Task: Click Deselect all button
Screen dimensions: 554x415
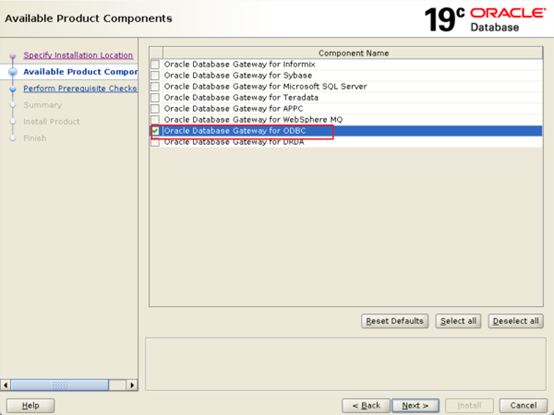Action: [515, 321]
